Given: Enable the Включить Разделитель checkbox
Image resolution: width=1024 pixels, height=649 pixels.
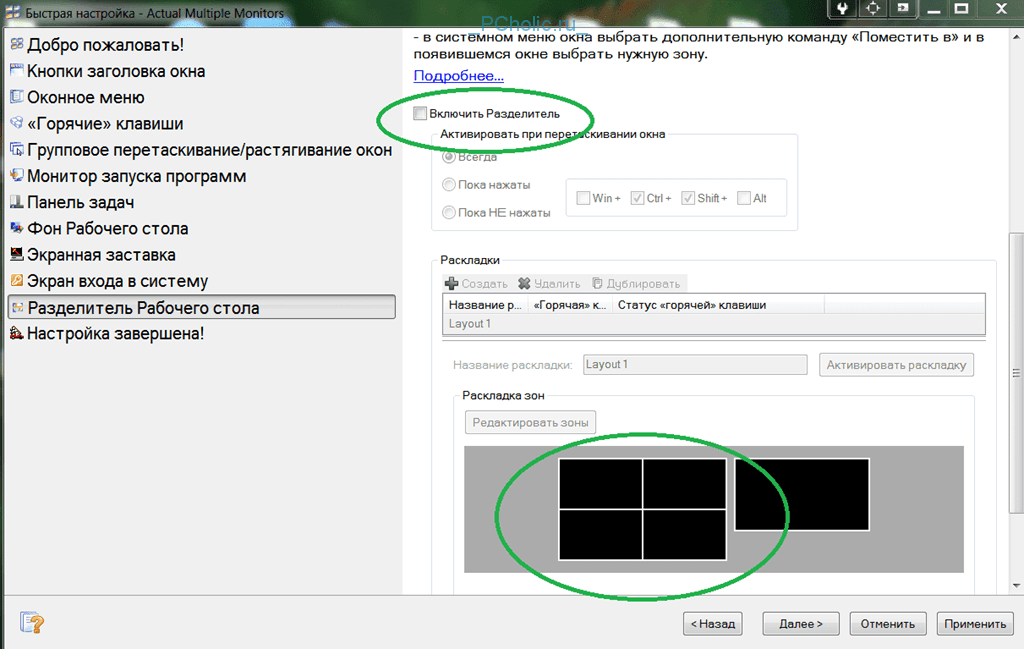Looking at the screenshot, I should click(x=420, y=114).
